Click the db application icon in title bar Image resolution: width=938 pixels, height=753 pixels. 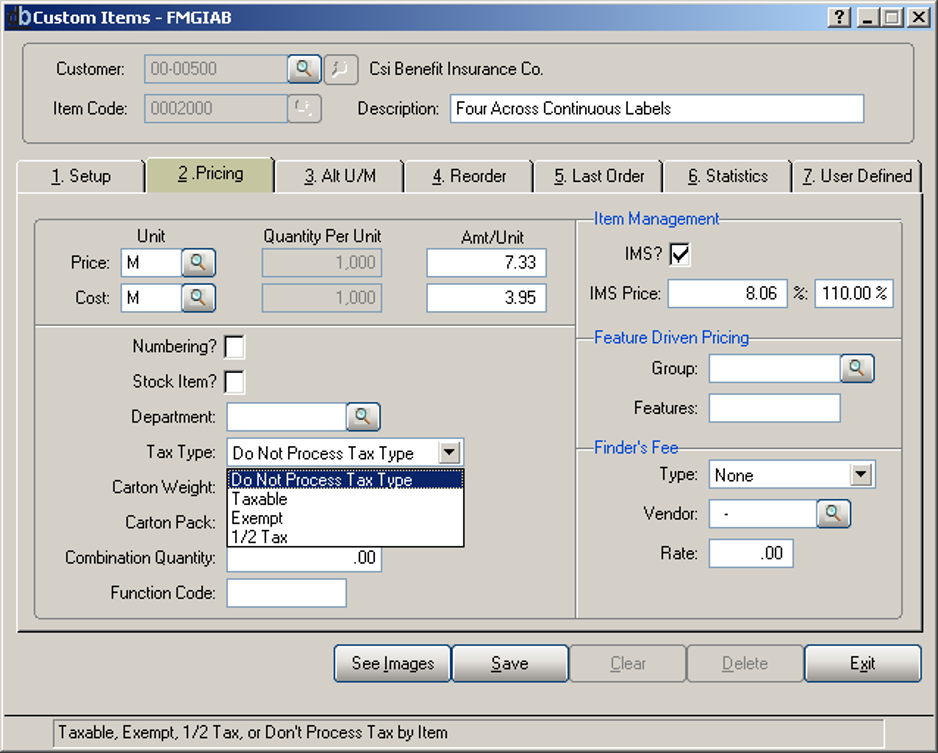18,17
